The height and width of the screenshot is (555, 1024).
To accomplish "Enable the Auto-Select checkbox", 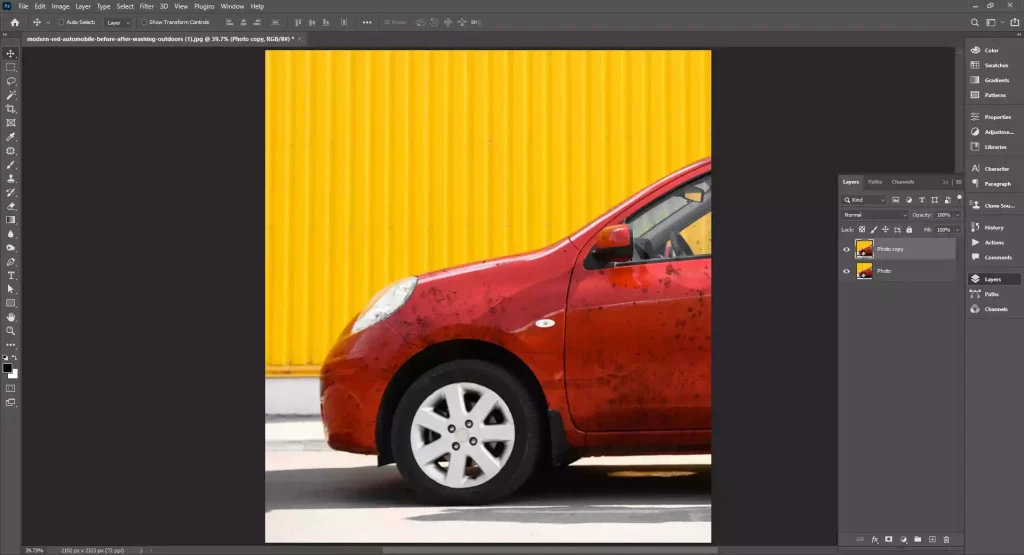I will click(x=61, y=22).
